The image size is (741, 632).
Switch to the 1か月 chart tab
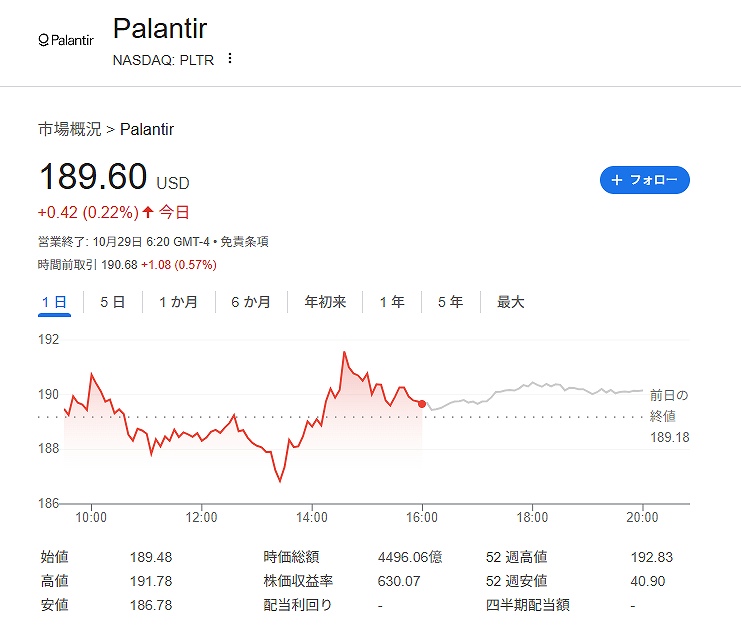[x=178, y=302]
